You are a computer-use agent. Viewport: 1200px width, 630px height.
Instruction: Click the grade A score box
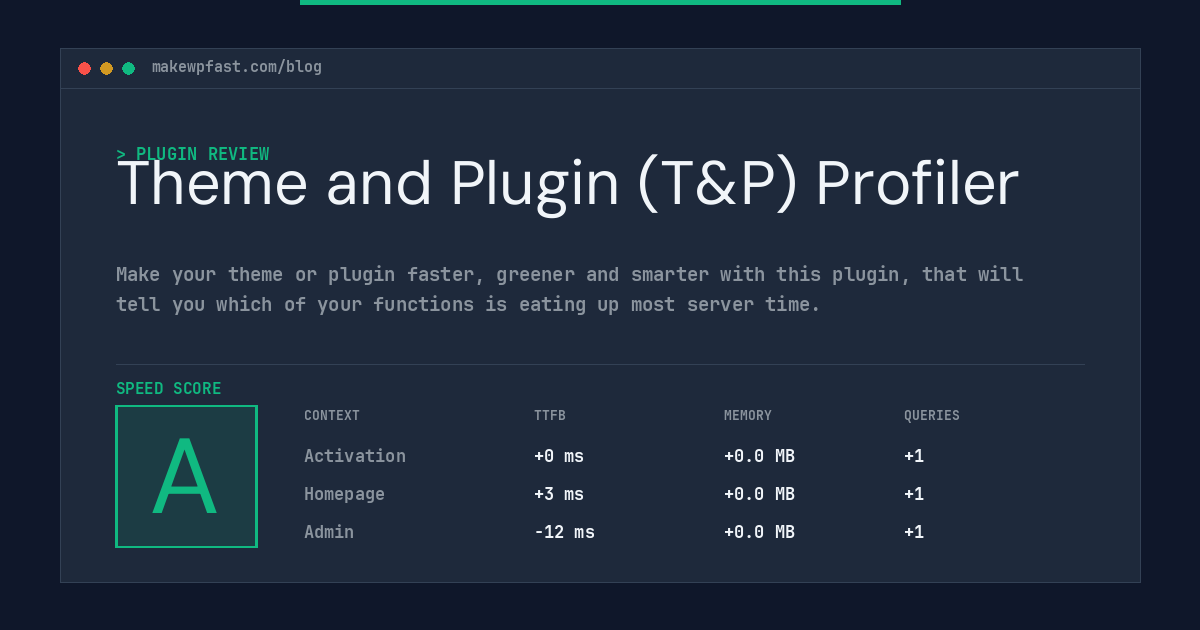coord(186,476)
